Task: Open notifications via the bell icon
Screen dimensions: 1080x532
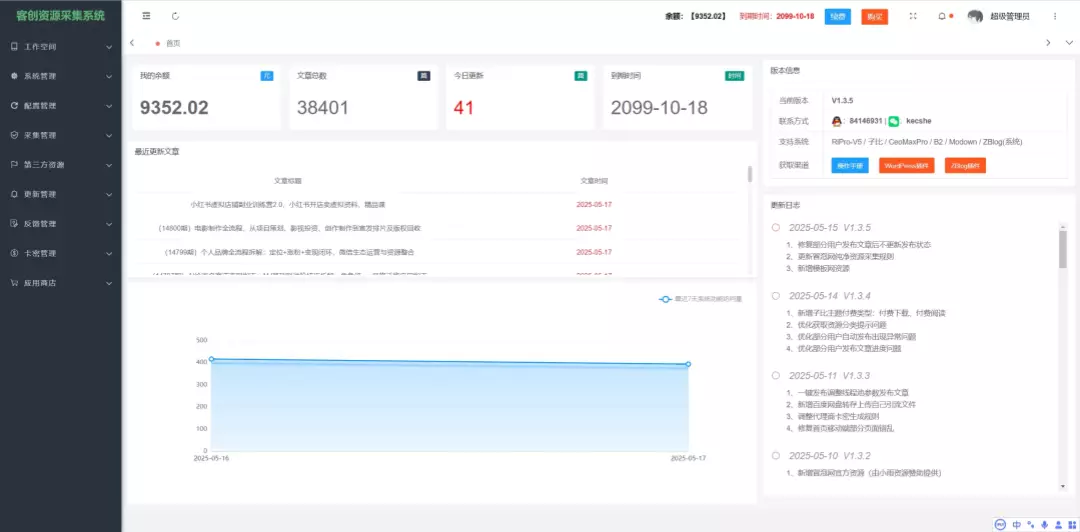Action: coord(941,16)
